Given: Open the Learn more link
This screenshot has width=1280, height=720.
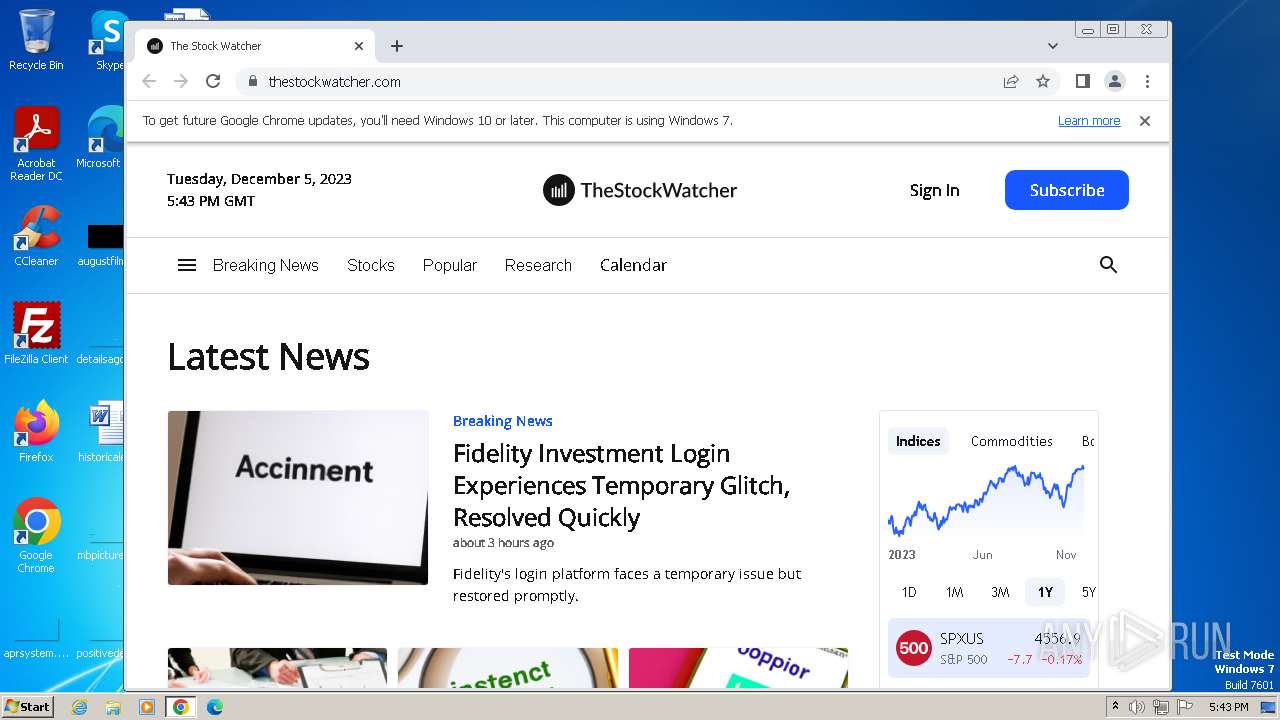Looking at the screenshot, I should (x=1089, y=121).
